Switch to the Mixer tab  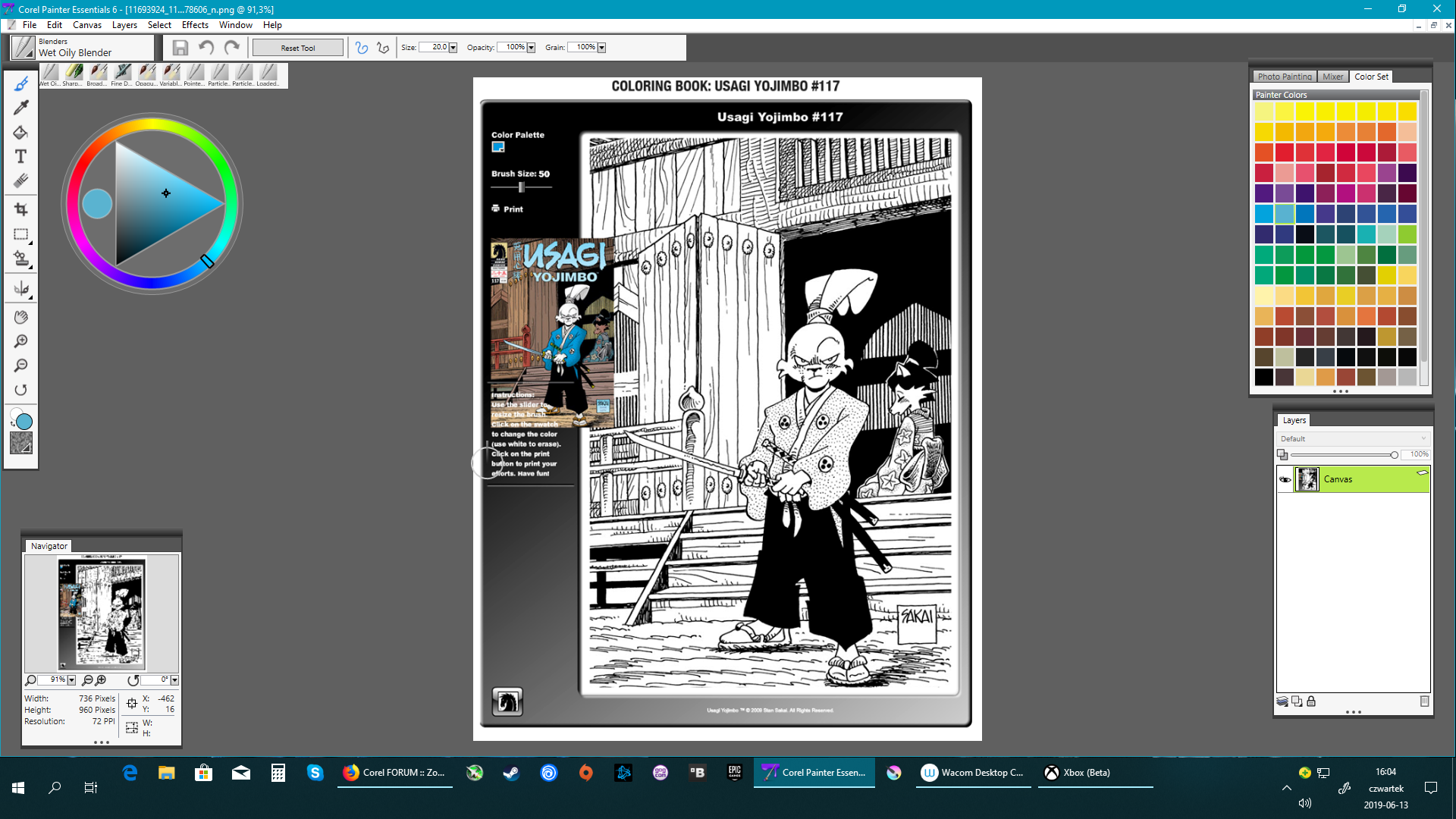click(1332, 77)
